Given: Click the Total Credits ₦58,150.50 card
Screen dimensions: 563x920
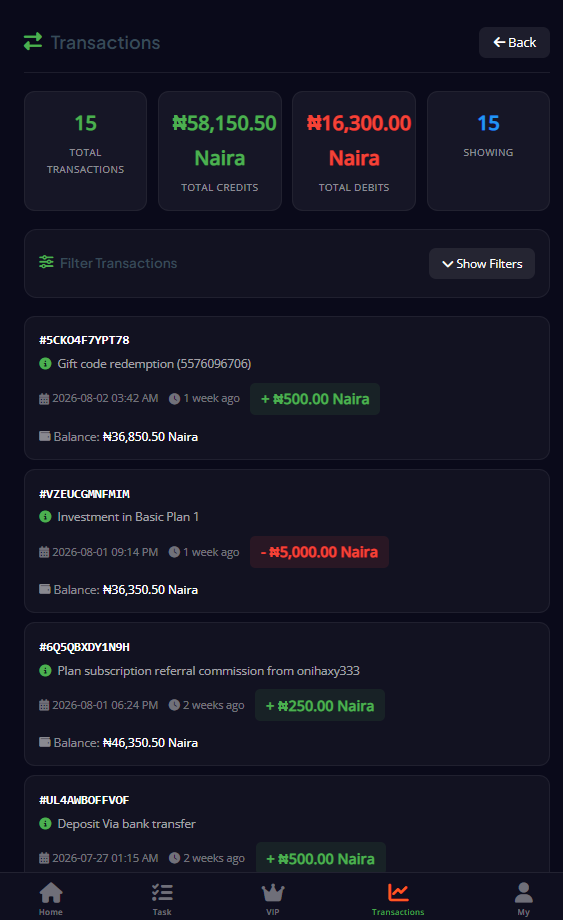Looking at the screenshot, I should [x=220, y=151].
